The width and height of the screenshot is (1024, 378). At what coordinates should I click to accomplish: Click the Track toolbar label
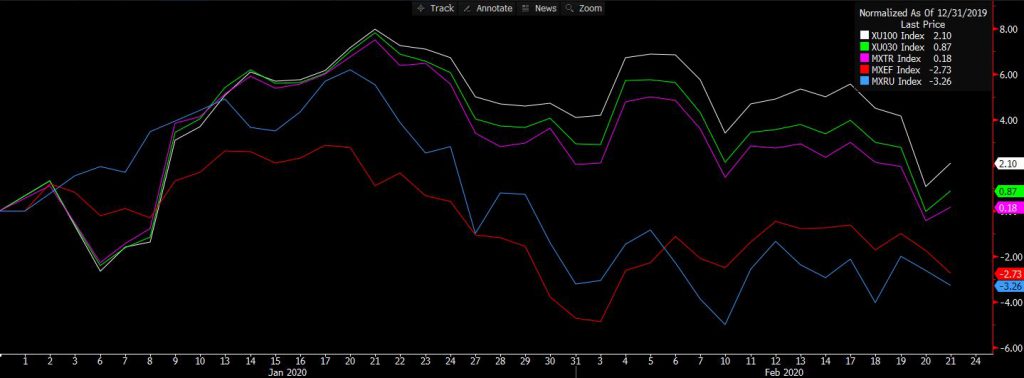pos(442,8)
